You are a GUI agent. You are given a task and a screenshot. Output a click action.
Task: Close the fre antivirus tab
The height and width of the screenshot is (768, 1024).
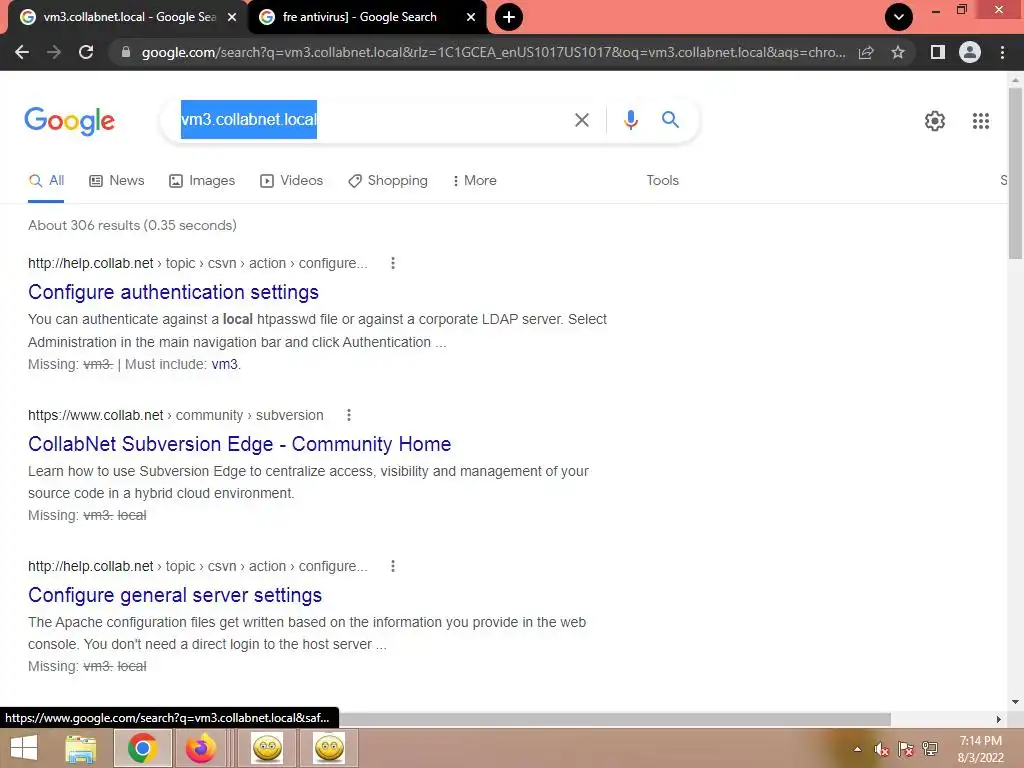[471, 17]
